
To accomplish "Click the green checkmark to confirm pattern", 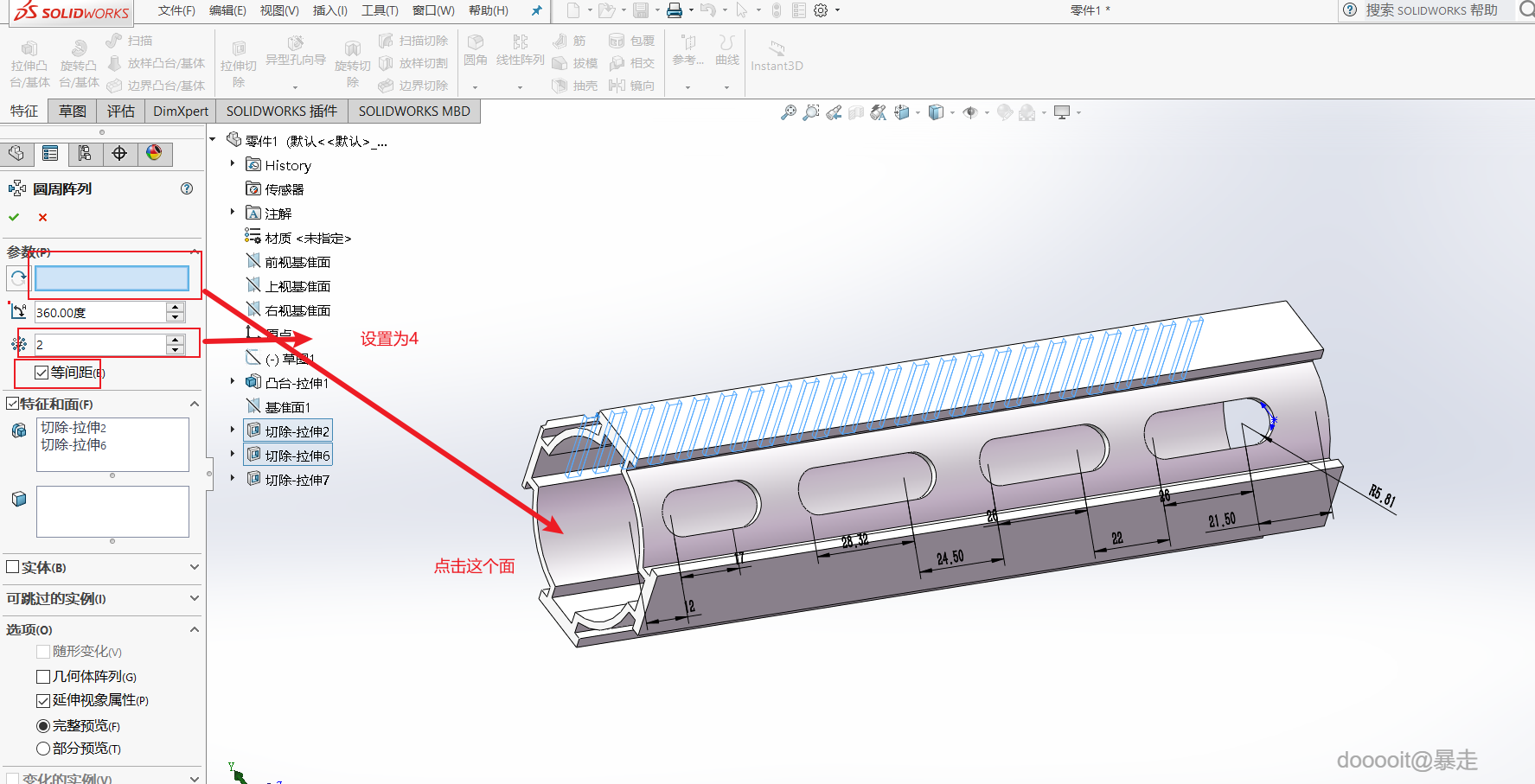I will (14, 217).
